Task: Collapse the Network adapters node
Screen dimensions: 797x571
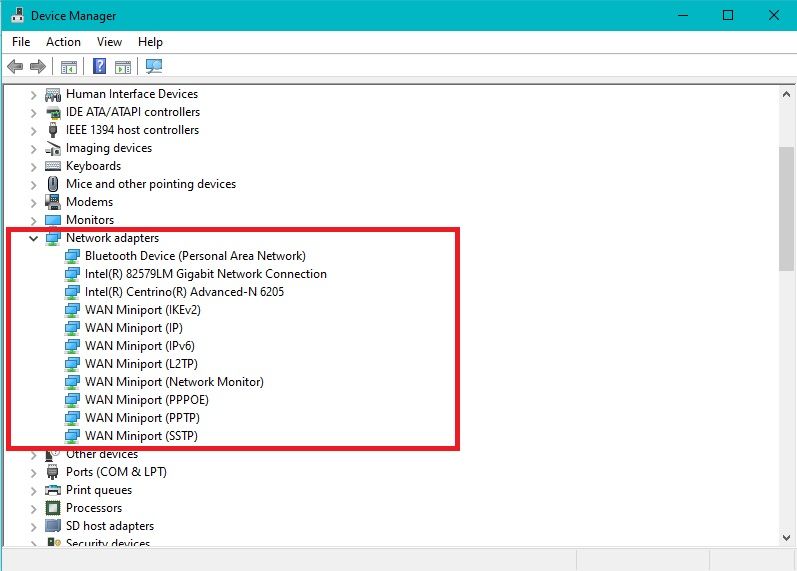Action: tap(34, 238)
